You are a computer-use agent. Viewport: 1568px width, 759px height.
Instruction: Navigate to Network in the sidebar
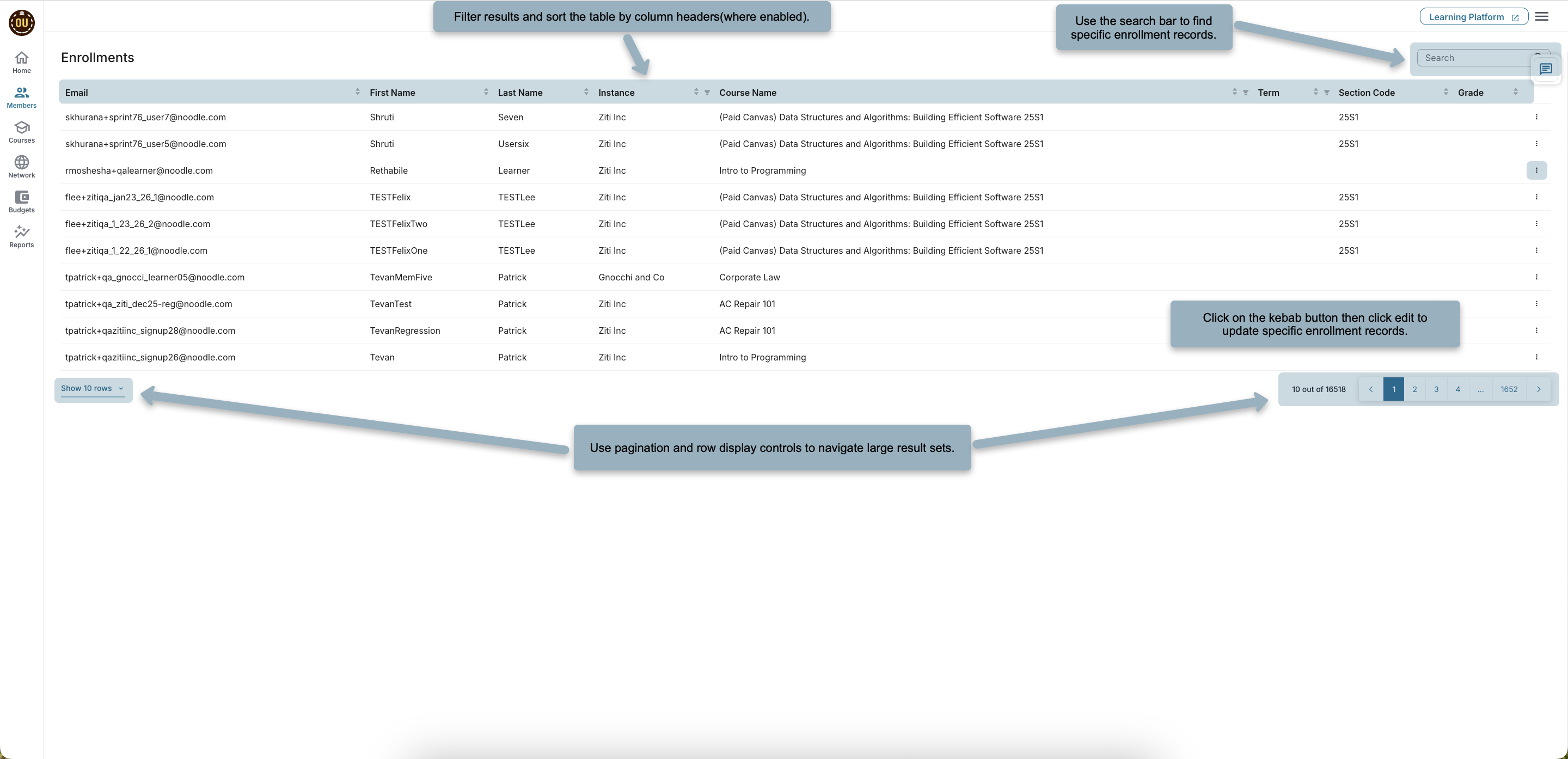click(21, 167)
